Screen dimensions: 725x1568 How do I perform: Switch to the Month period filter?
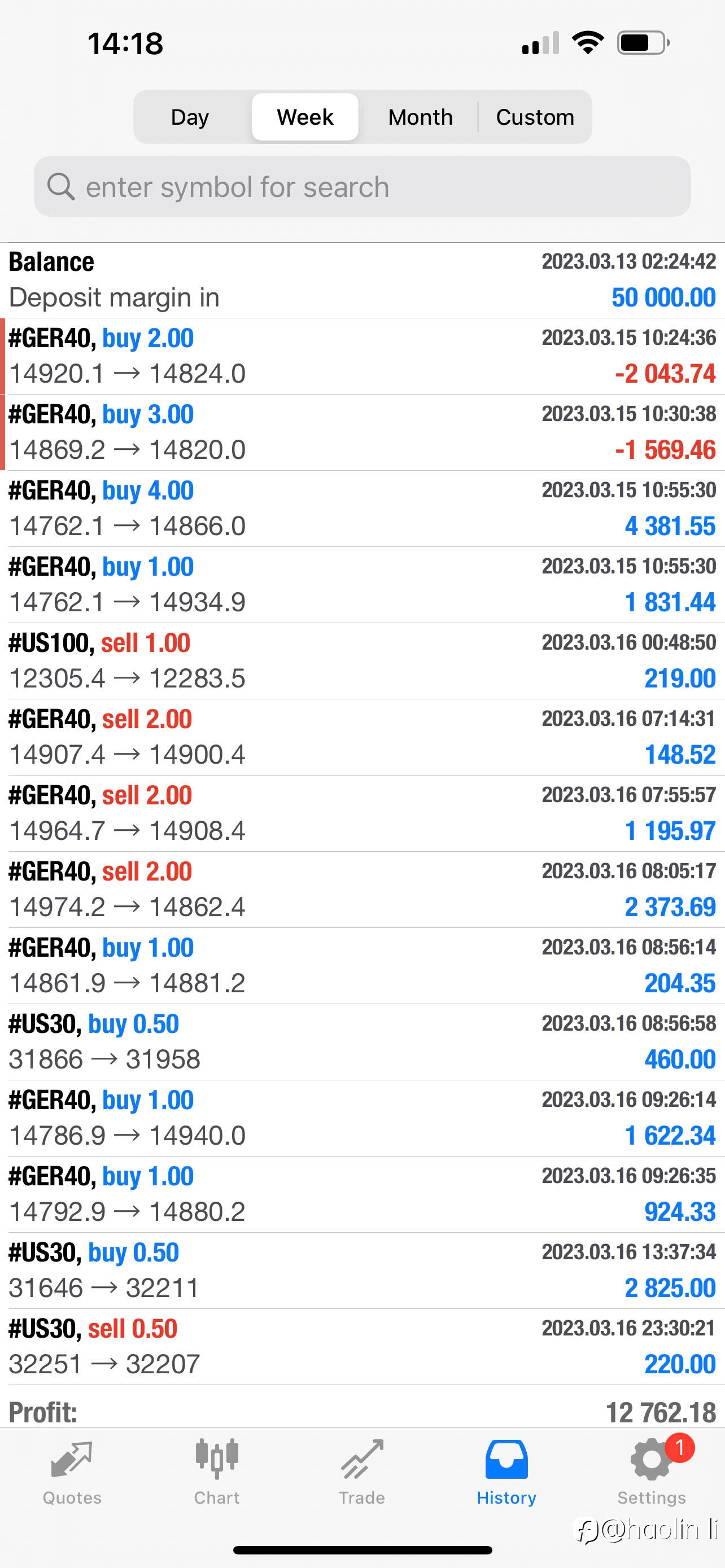pyautogui.click(x=420, y=117)
